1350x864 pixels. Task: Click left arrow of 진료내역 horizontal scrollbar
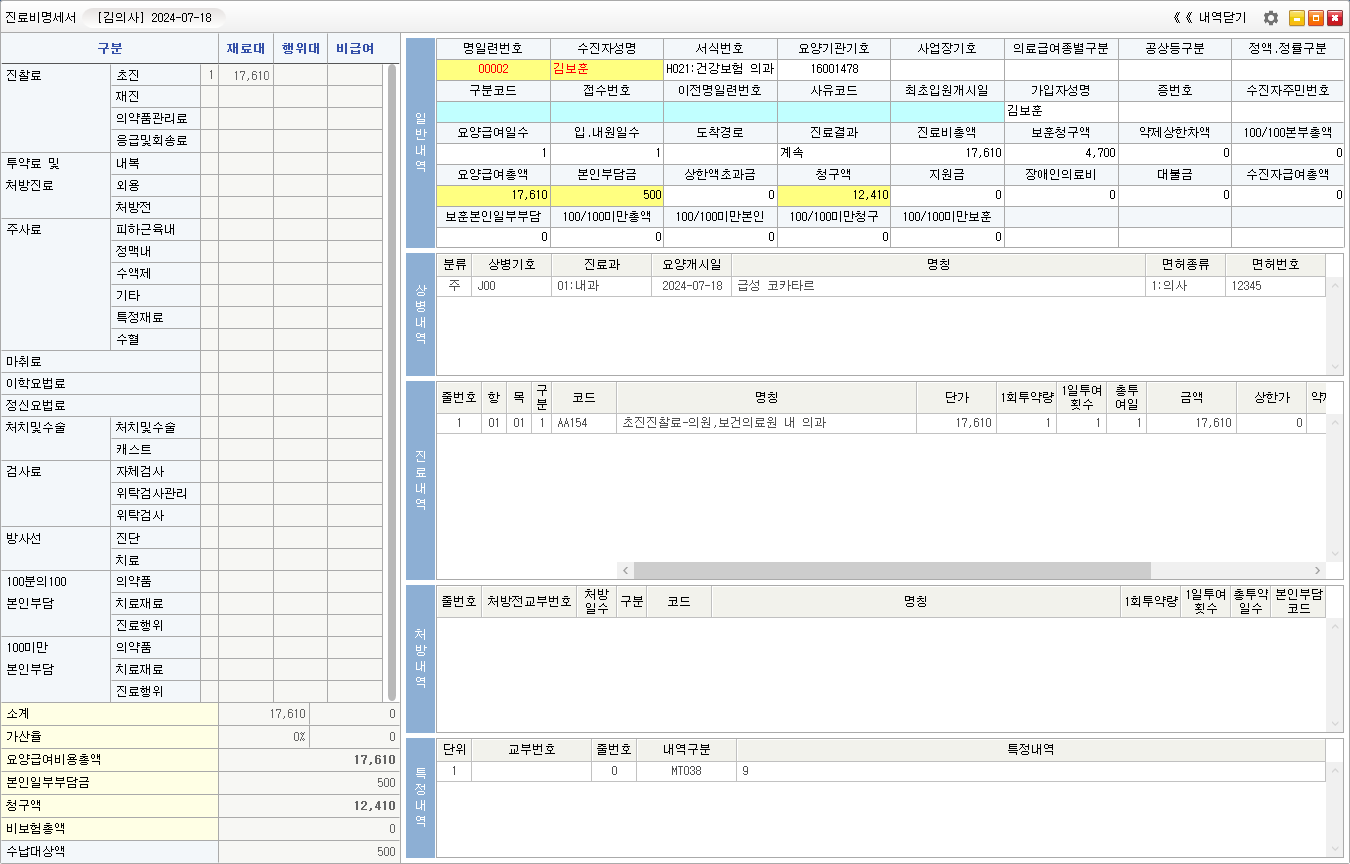[x=625, y=570]
